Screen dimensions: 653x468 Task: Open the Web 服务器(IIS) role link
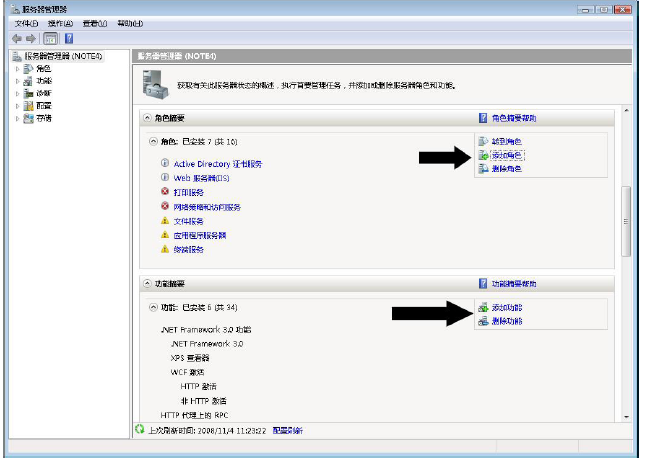pos(201,178)
